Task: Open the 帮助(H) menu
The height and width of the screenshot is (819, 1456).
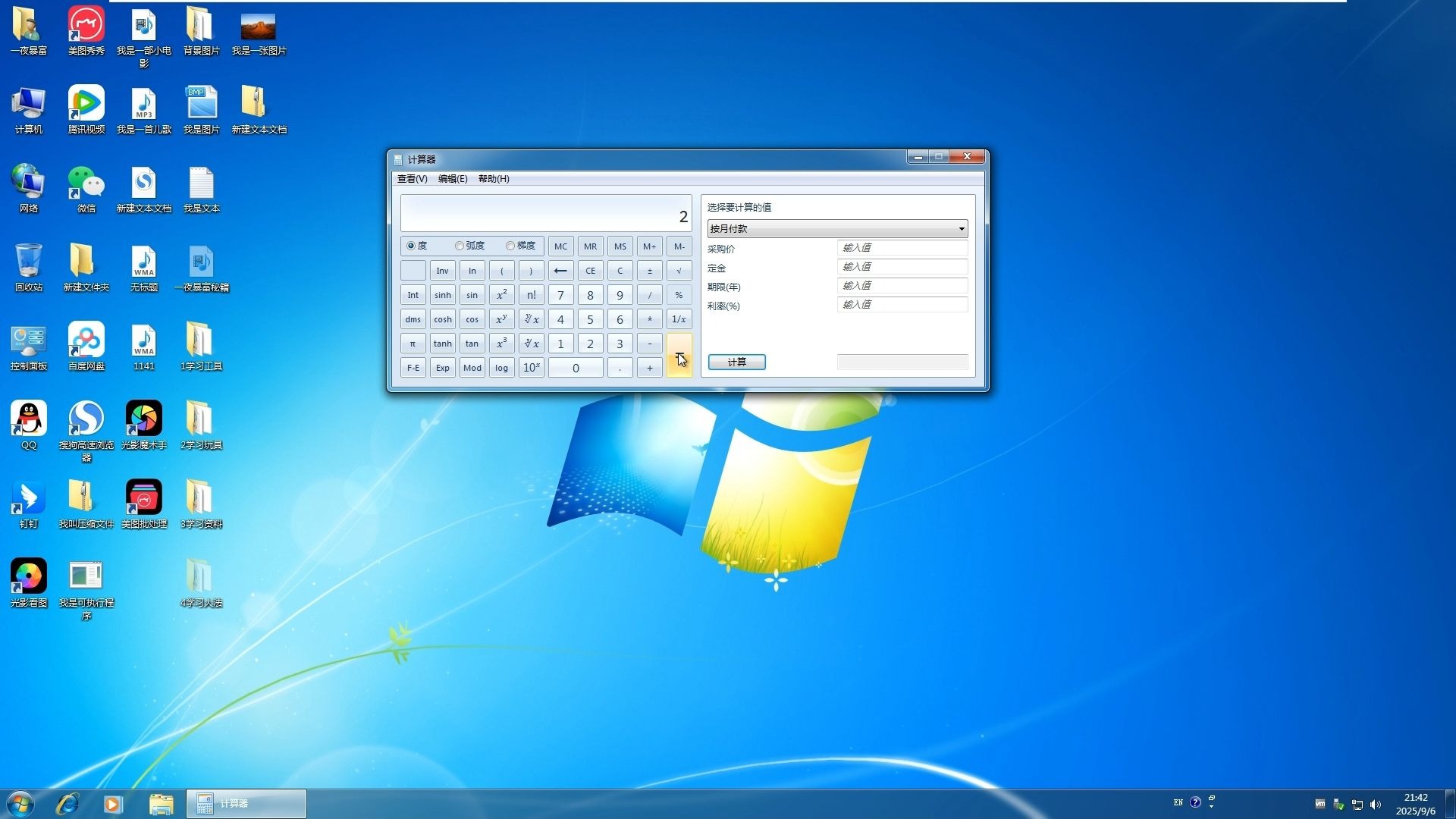Action: tap(494, 179)
